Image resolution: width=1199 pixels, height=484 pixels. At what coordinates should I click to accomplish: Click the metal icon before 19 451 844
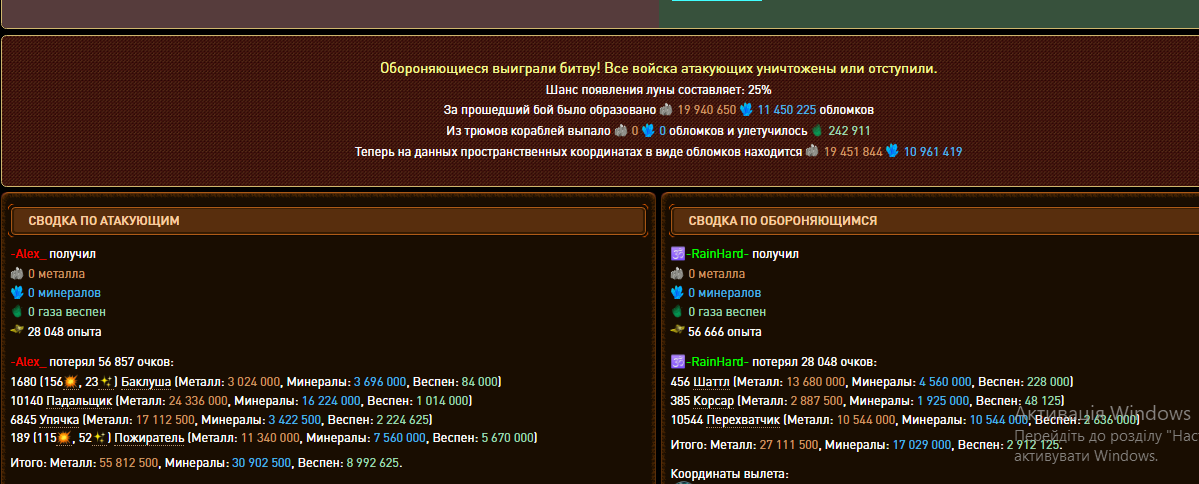[x=812, y=152]
